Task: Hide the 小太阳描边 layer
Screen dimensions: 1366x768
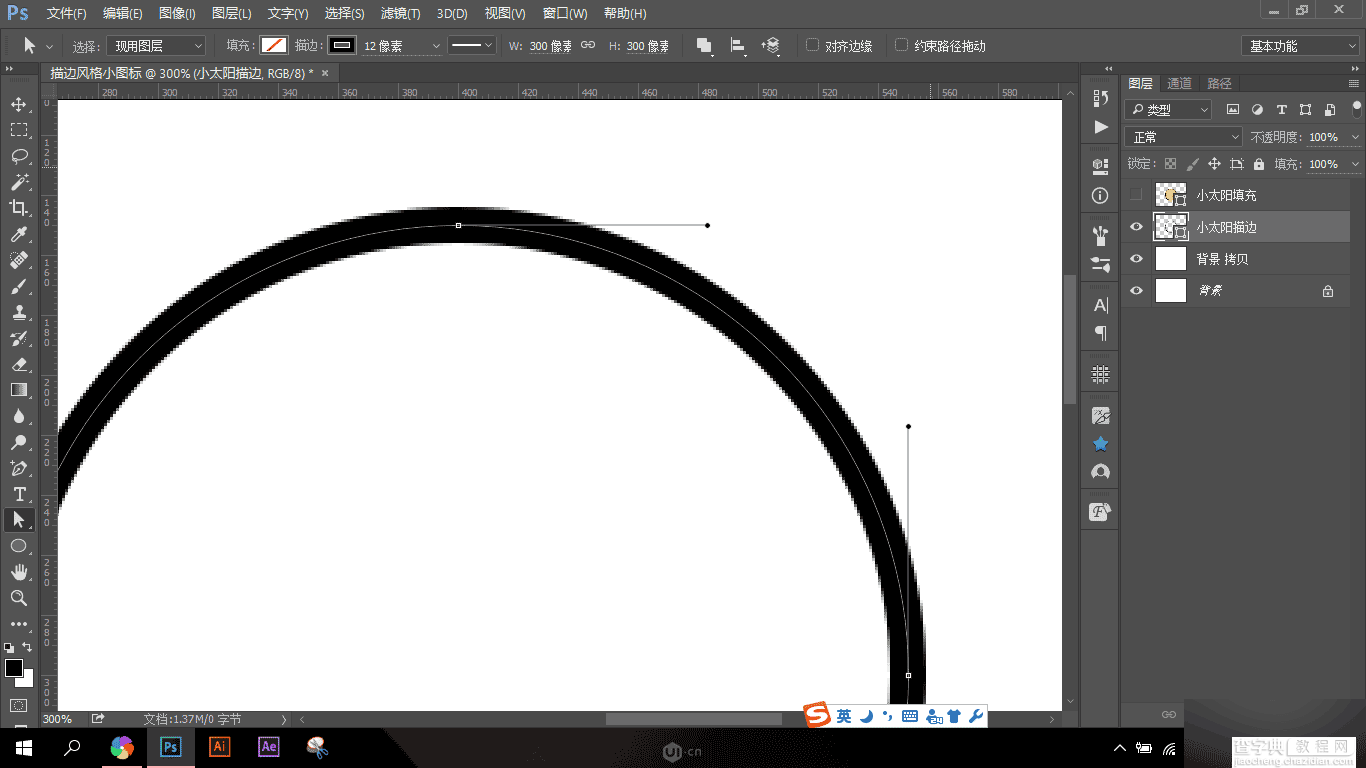Action: (1135, 227)
